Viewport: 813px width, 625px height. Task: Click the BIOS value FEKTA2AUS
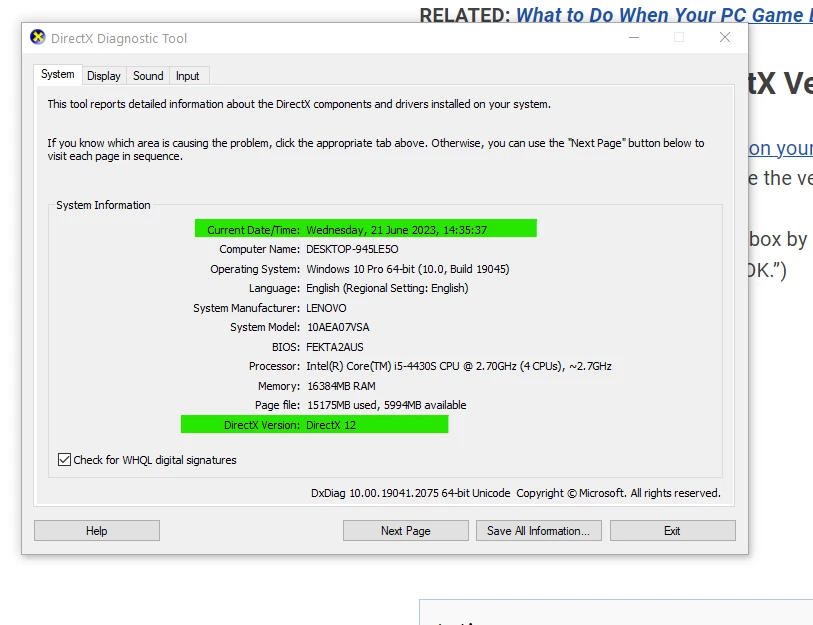pyautogui.click(x=334, y=347)
